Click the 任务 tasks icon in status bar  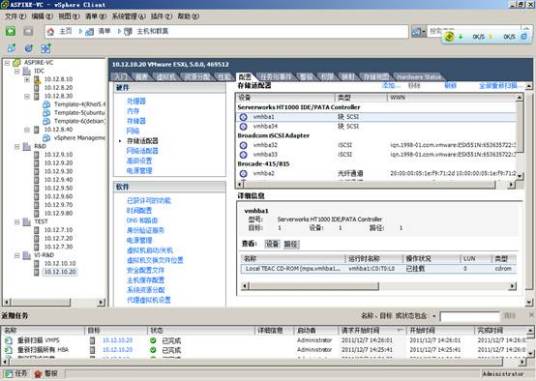click(9, 373)
